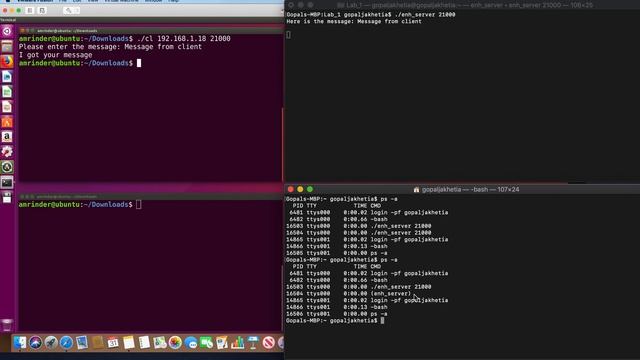Open VMware Fusion application menu

point(35,1)
